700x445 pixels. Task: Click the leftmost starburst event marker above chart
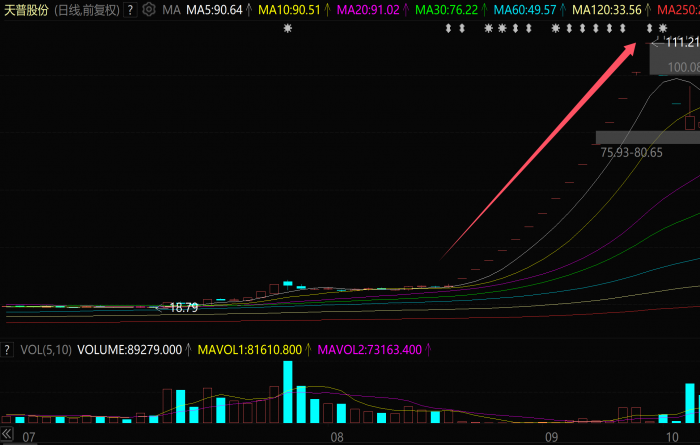coord(289,28)
